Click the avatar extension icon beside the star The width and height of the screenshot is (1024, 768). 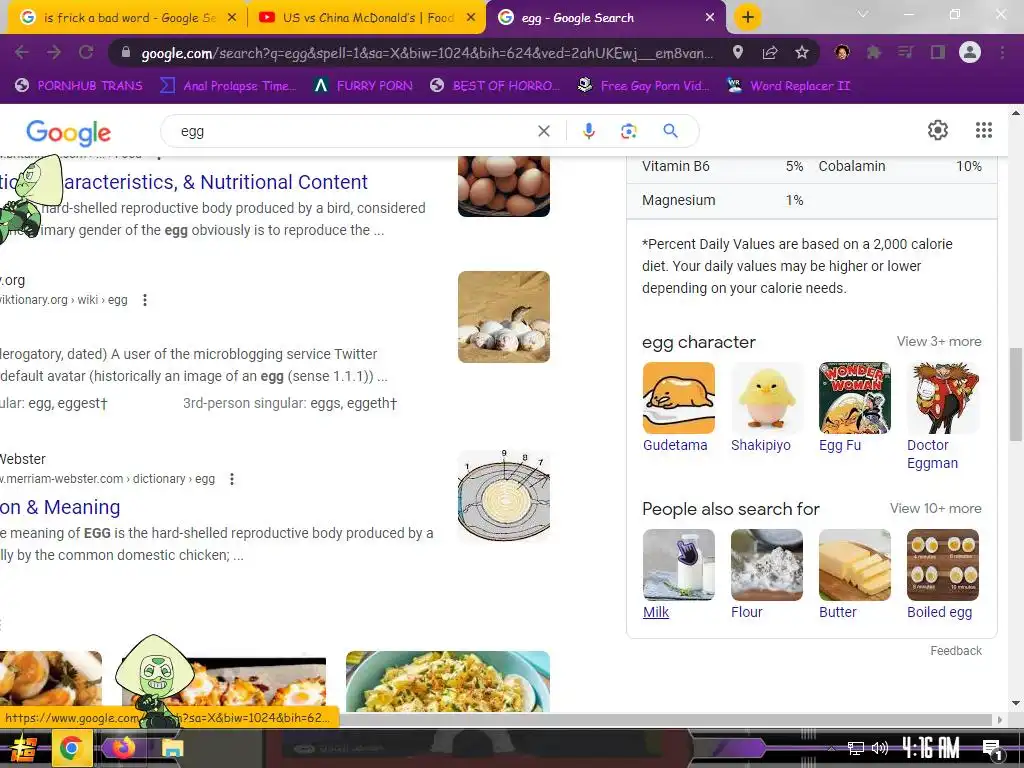click(x=842, y=52)
